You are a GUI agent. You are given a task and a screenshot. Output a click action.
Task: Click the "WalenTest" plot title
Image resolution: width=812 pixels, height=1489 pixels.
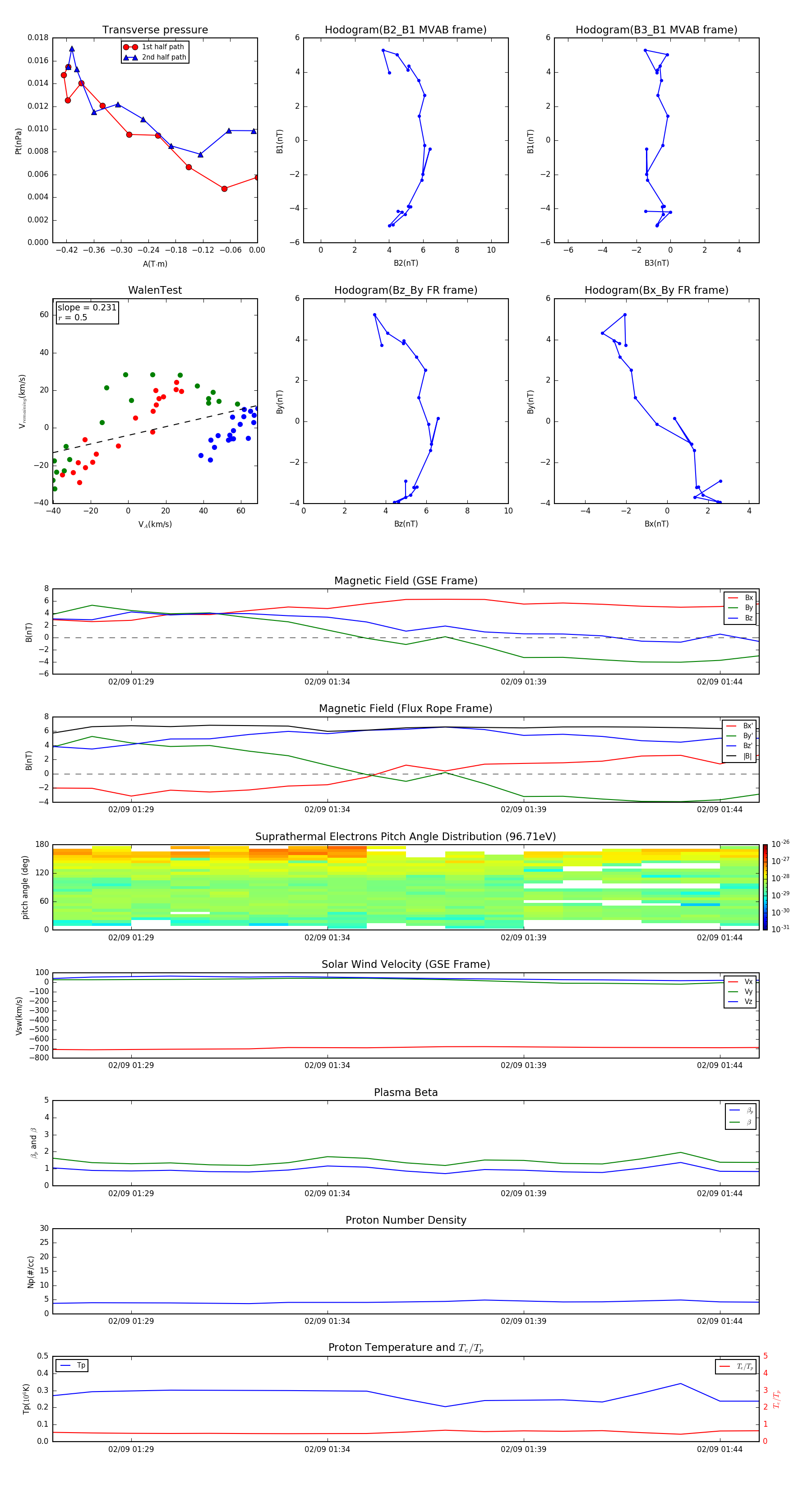(x=155, y=290)
